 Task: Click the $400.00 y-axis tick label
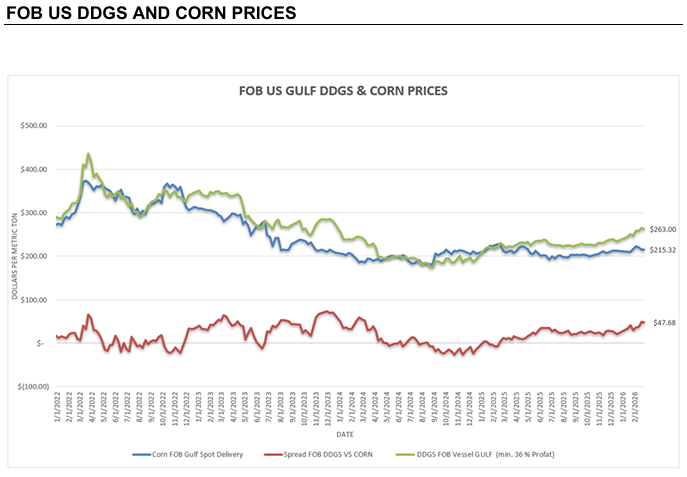(x=32, y=169)
